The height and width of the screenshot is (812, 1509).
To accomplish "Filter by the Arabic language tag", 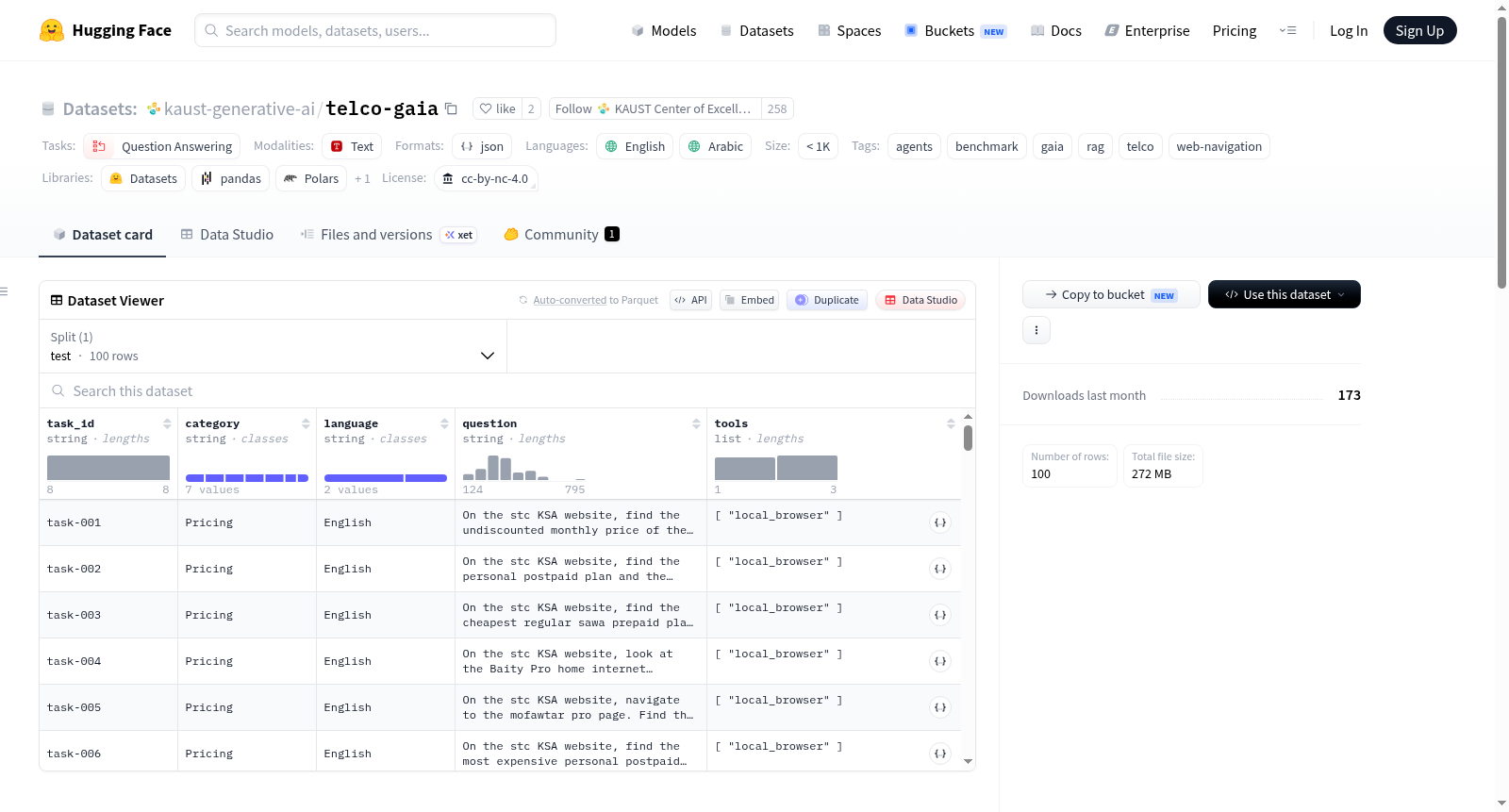I will (x=716, y=146).
